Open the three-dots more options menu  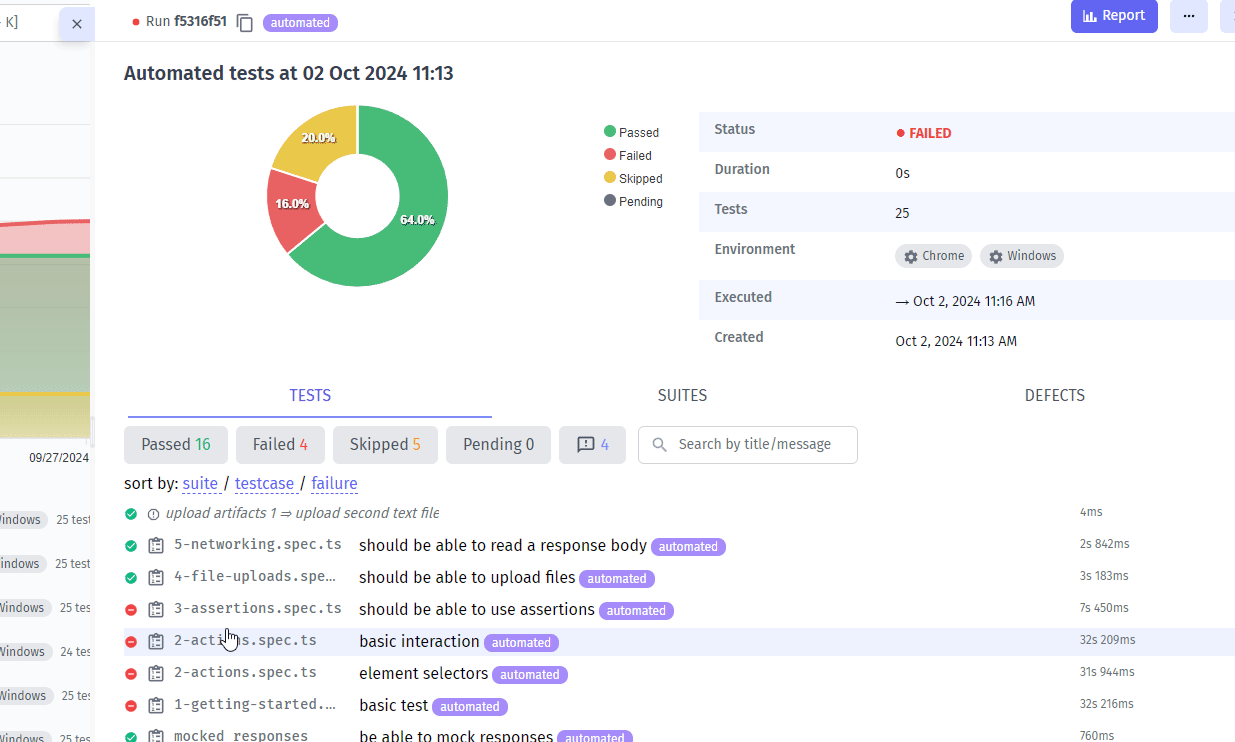[x=1188, y=16]
